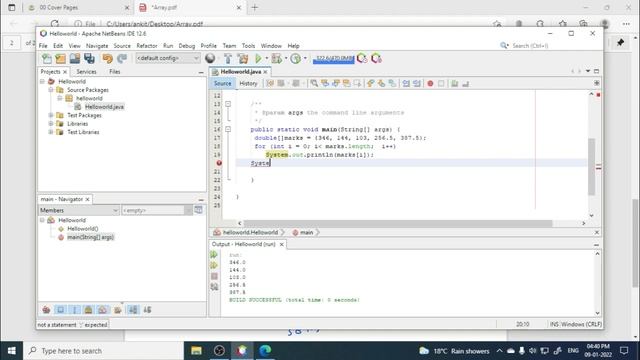Screen dimensions: 640x360
Task: Open the empty filter combo in Navigator
Action: pyautogui.click(x=157, y=210)
